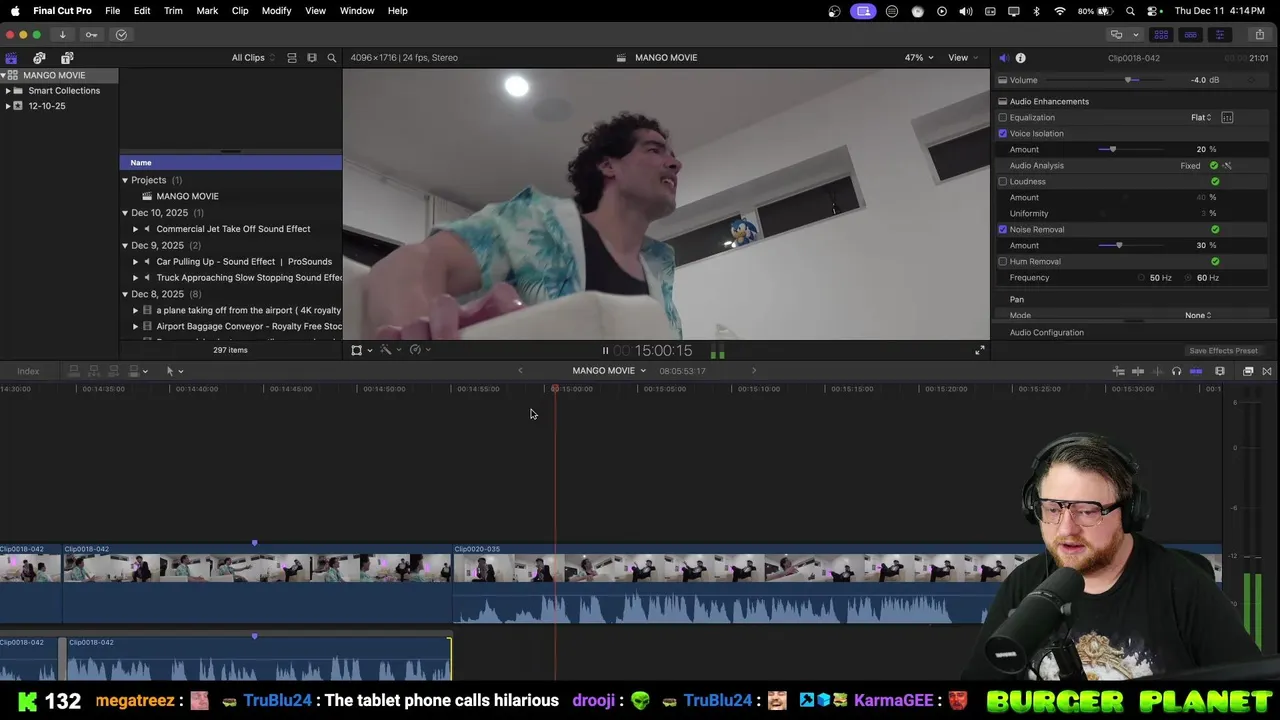Show the Transitions browser icon
The width and height of the screenshot is (1280, 720).
[x=1267, y=372]
